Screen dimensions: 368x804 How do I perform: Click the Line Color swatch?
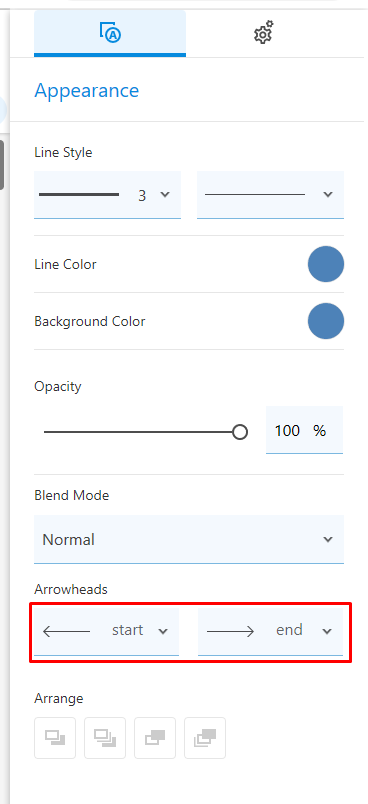tap(326, 264)
